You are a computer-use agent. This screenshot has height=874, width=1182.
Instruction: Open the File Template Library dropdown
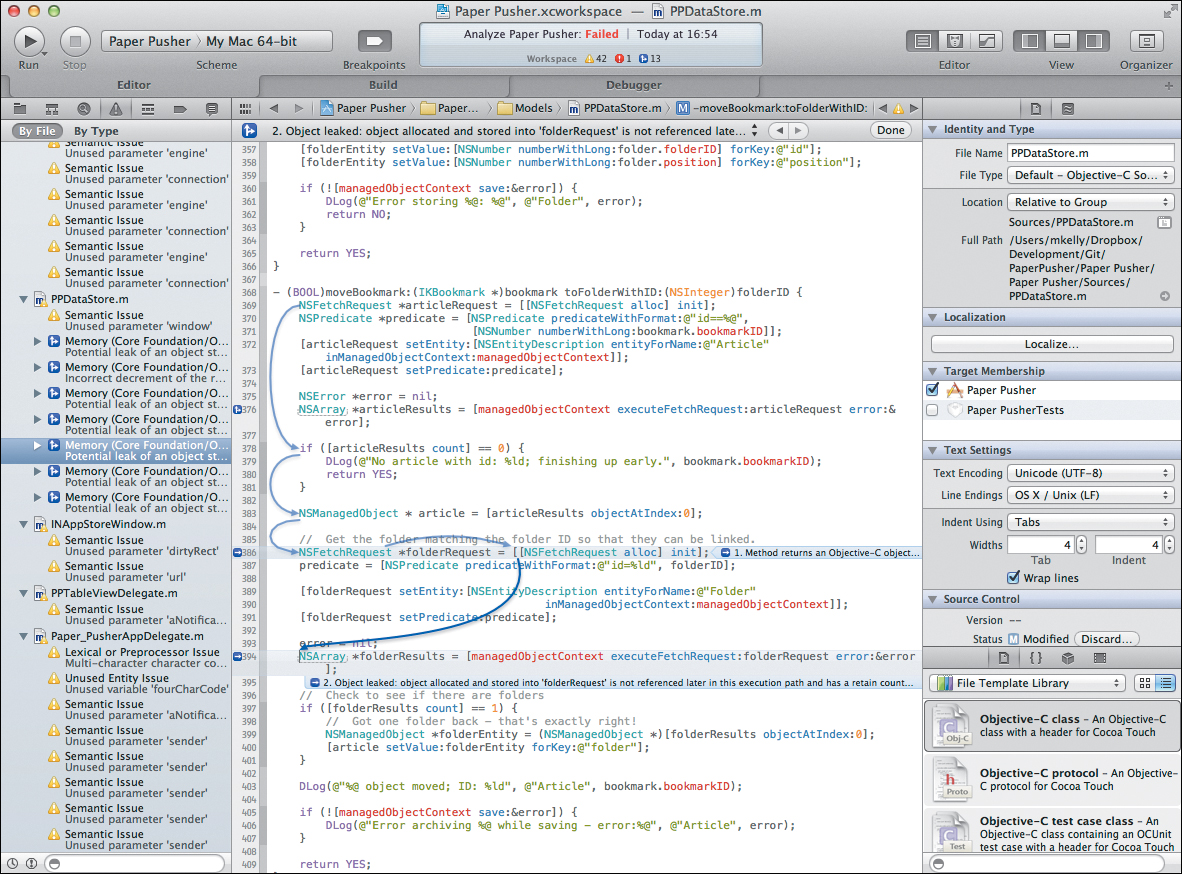pyautogui.click(x=1027, y=683)
